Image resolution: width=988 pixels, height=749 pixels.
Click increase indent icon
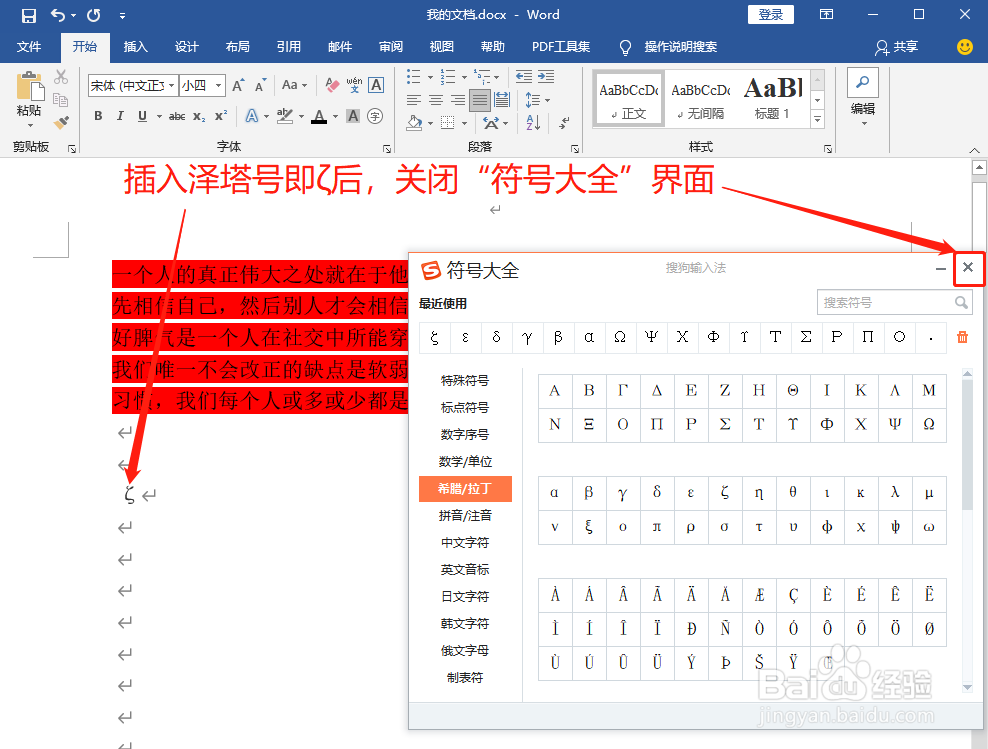[546, 77]
